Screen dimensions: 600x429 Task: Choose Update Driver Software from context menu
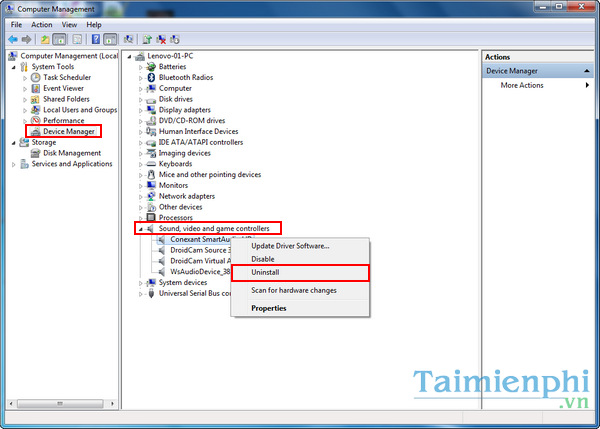click(x=300, y=246)
